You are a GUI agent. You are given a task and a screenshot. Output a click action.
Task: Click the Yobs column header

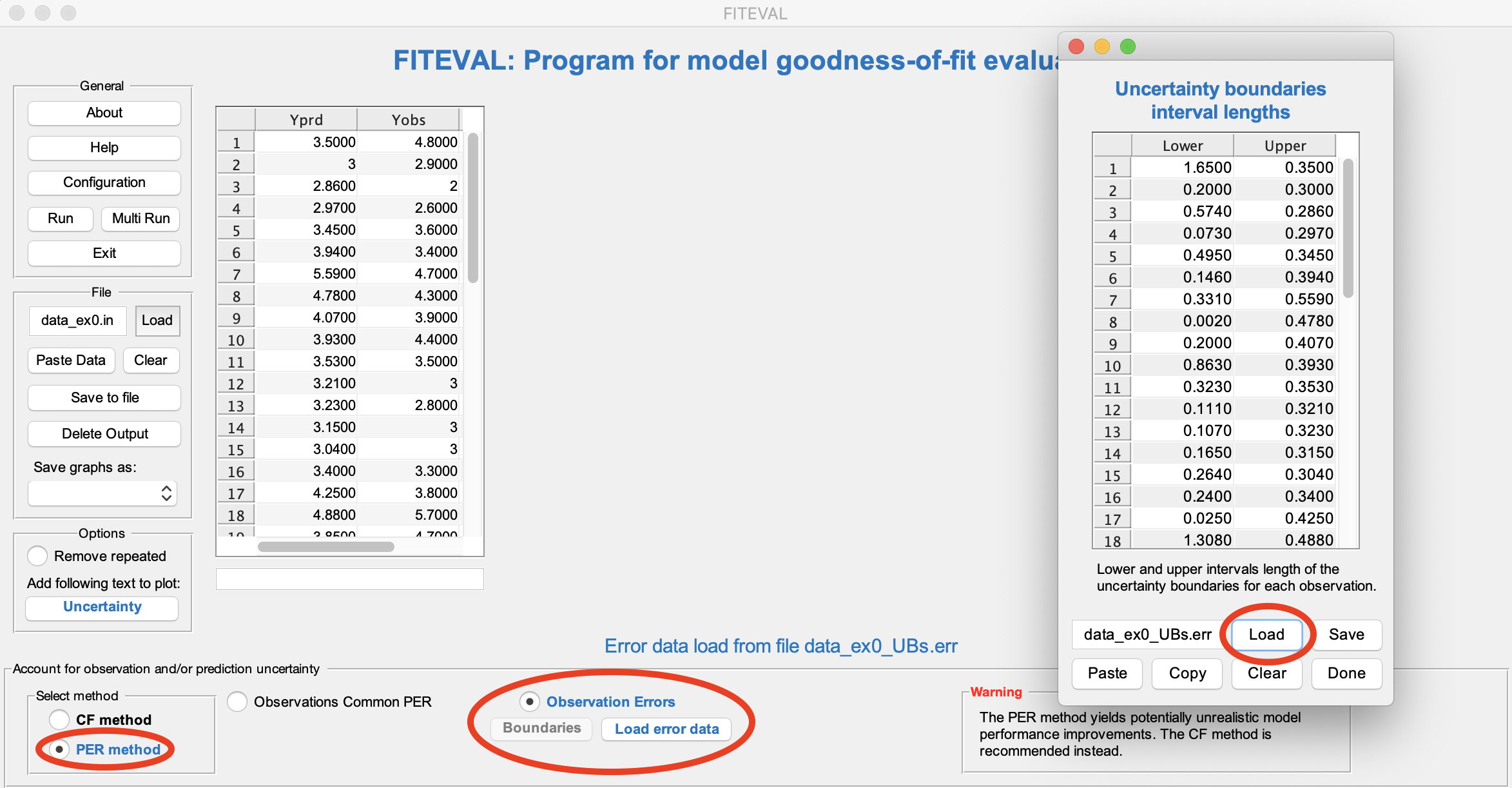(408, 120)
